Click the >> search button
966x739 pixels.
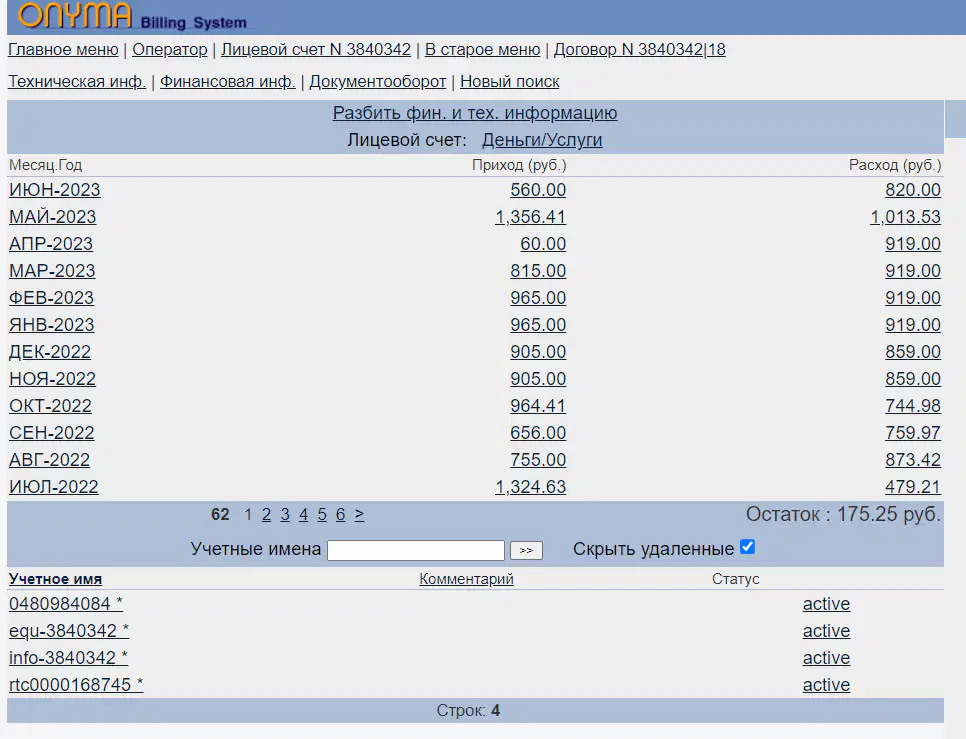[x=526, y=550]
